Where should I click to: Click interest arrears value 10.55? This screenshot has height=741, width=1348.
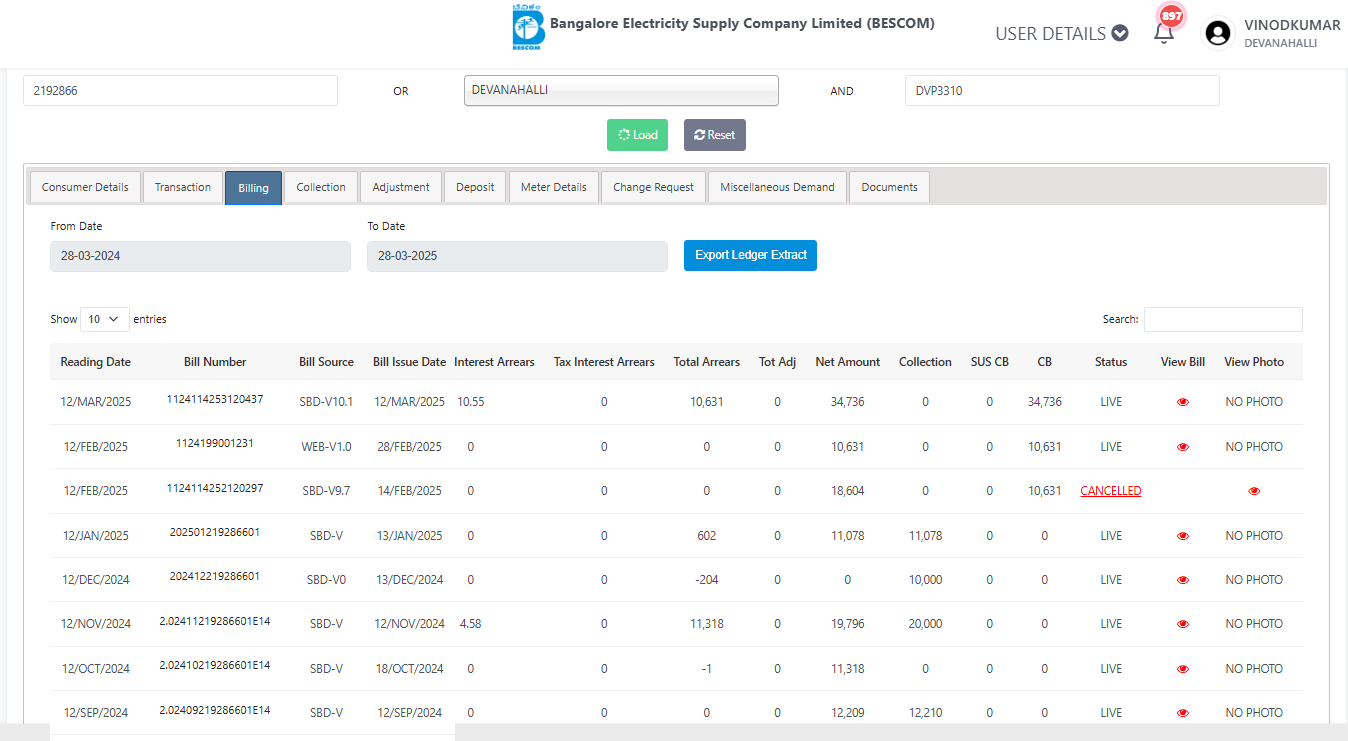(471, 402)
